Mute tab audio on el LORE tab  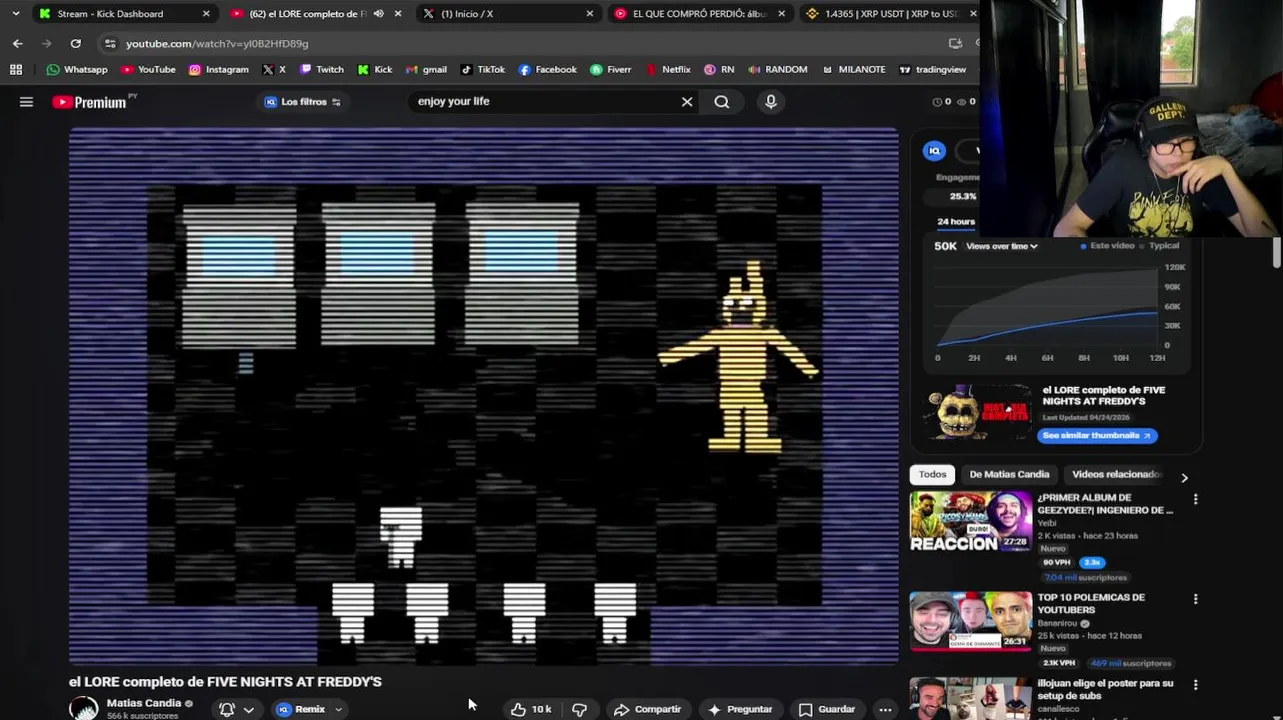[x=378, y=14]
